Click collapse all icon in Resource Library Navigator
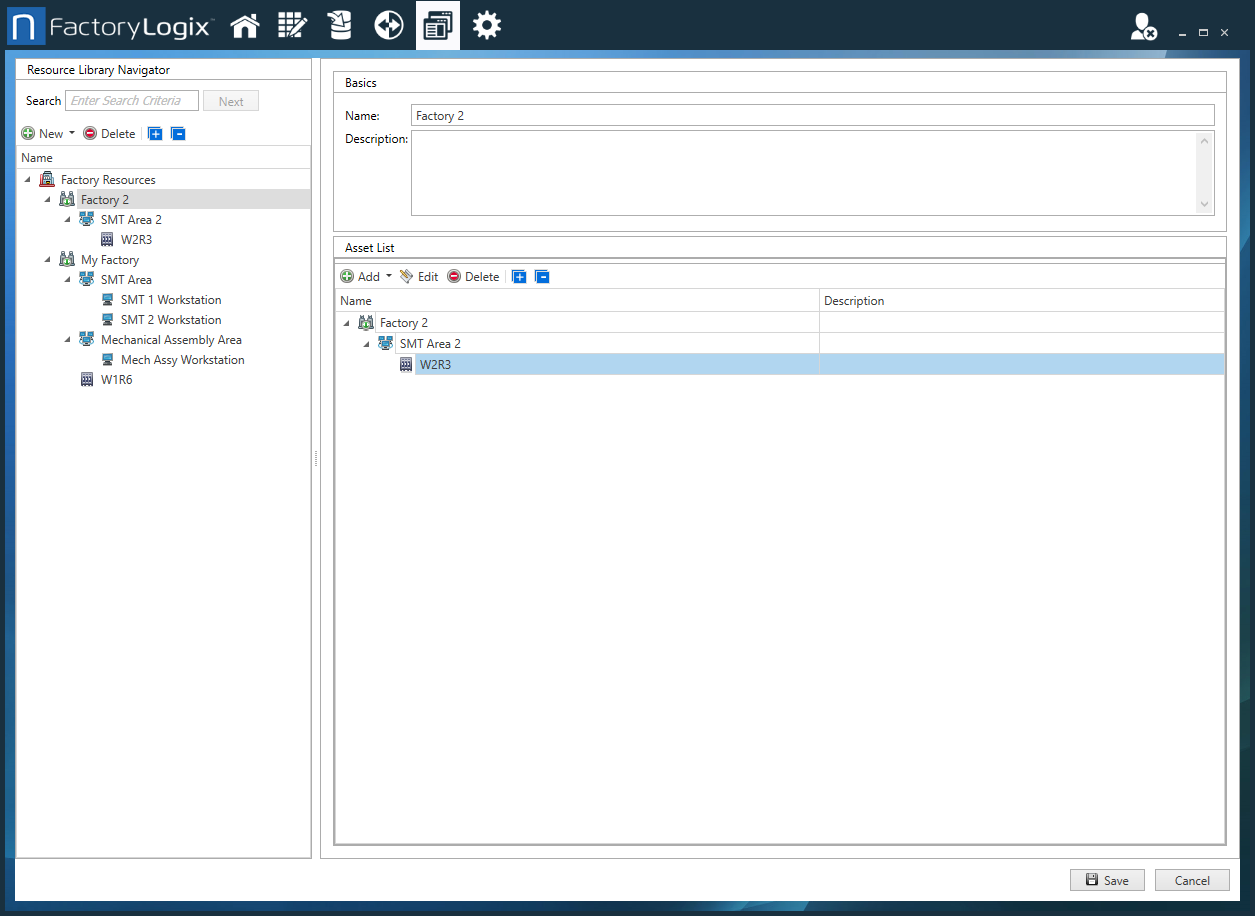 [x=178, y=134]
